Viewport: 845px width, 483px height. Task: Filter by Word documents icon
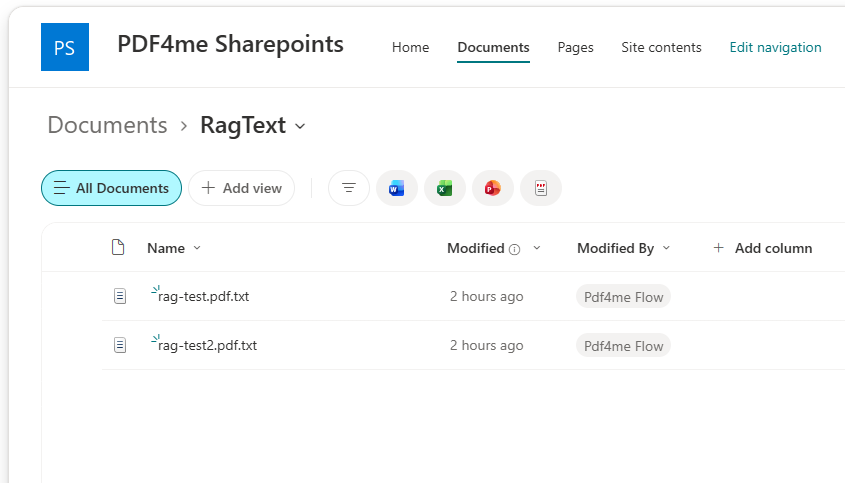coord(397,188)
